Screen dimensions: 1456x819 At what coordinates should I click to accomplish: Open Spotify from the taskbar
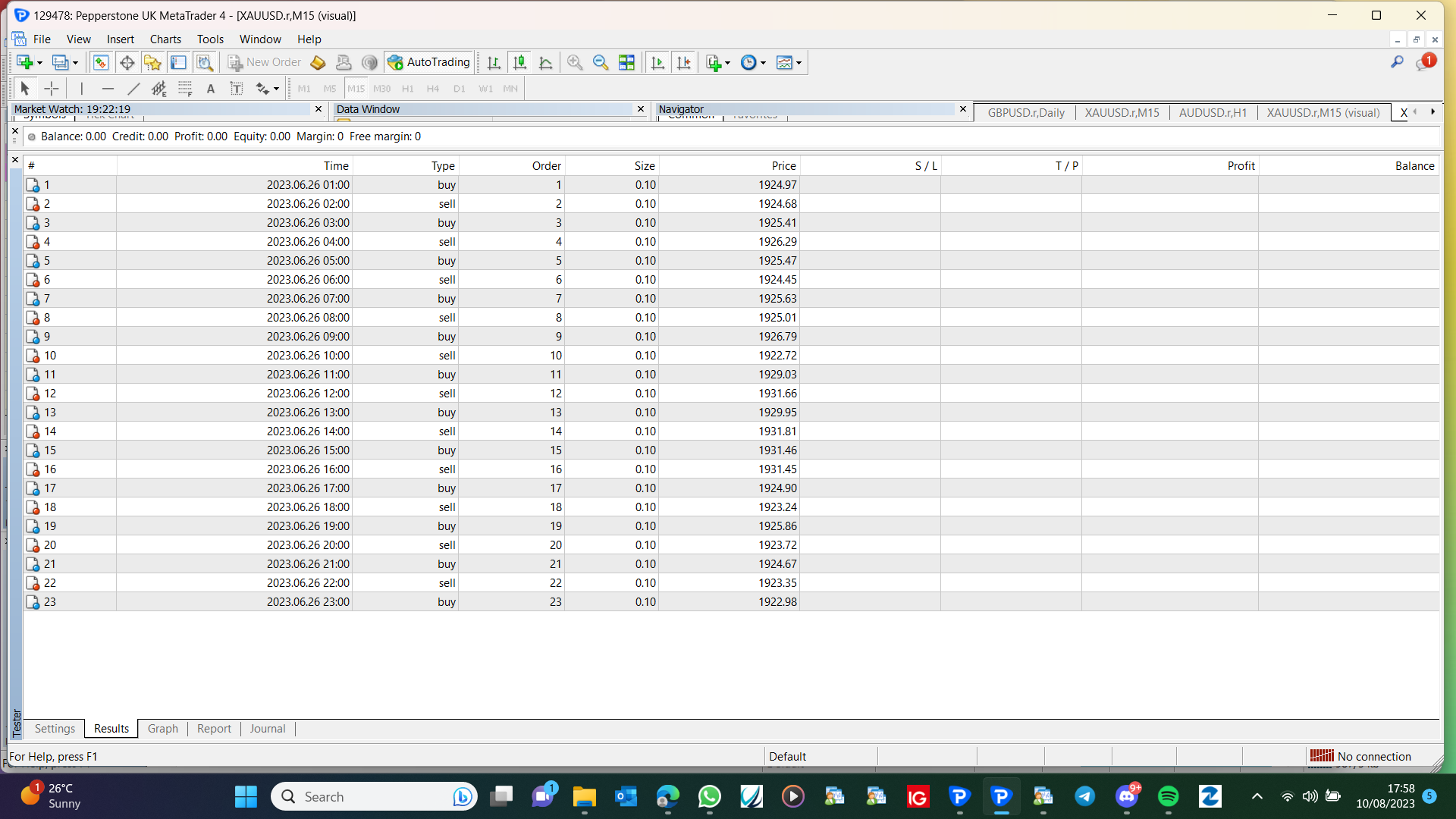point(1168,797)
